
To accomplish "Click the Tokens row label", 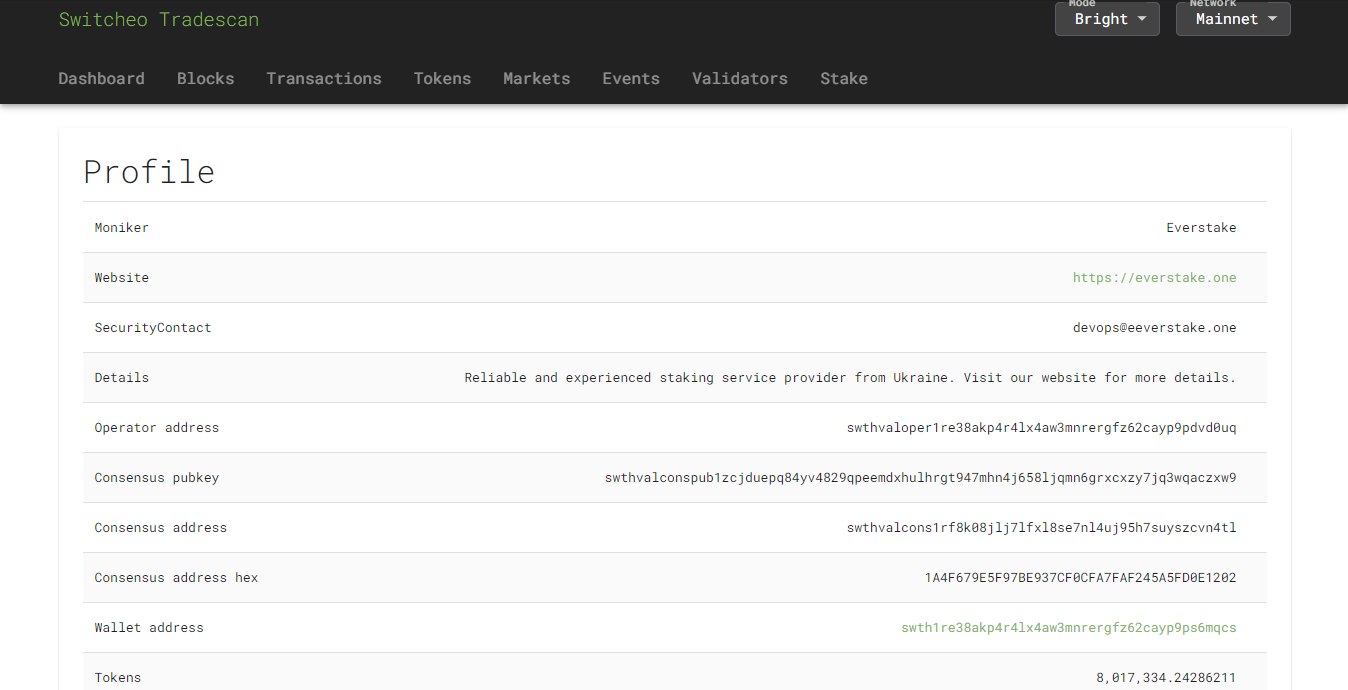I will 118,678.
